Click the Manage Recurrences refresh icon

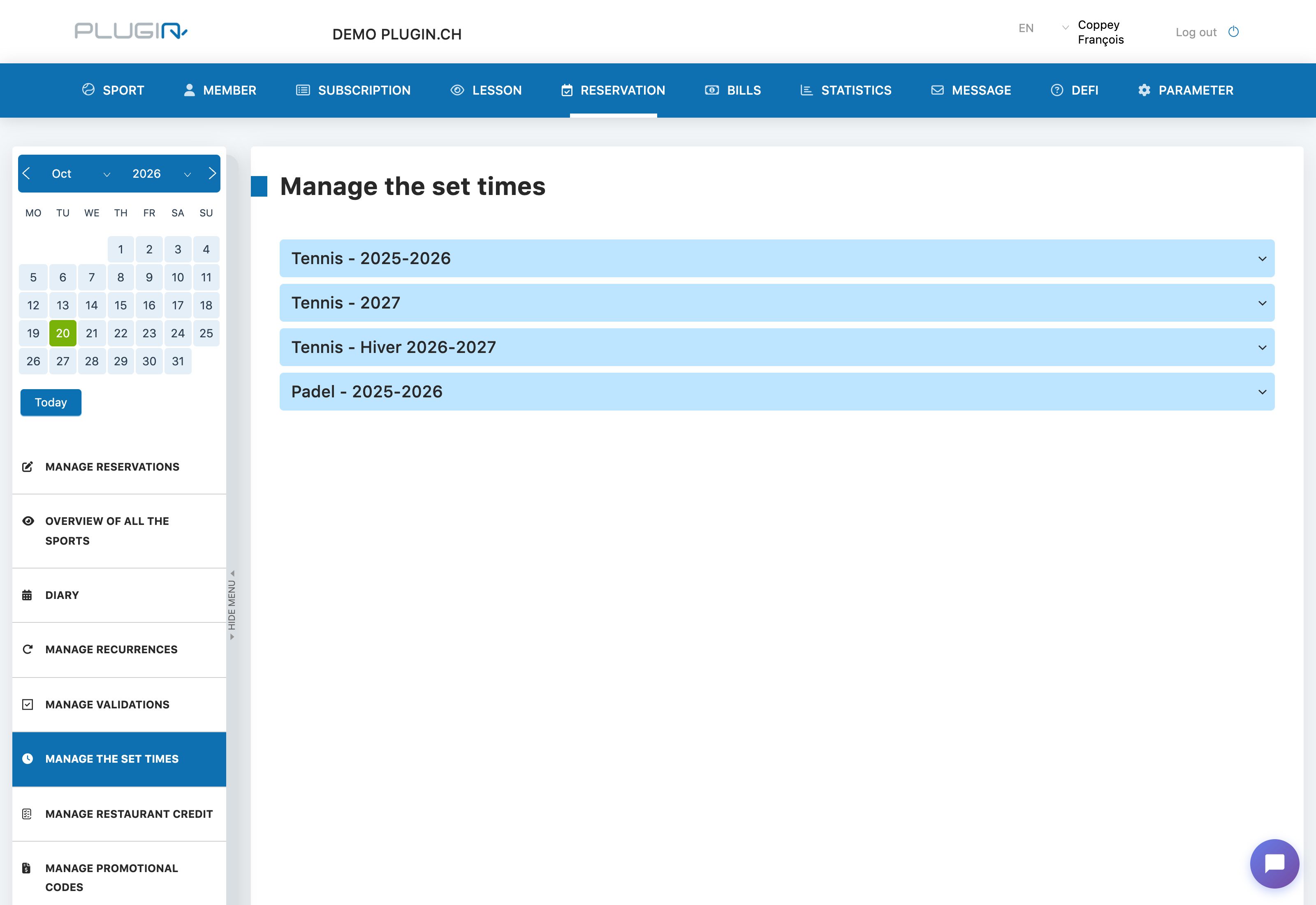click(27, 649)
